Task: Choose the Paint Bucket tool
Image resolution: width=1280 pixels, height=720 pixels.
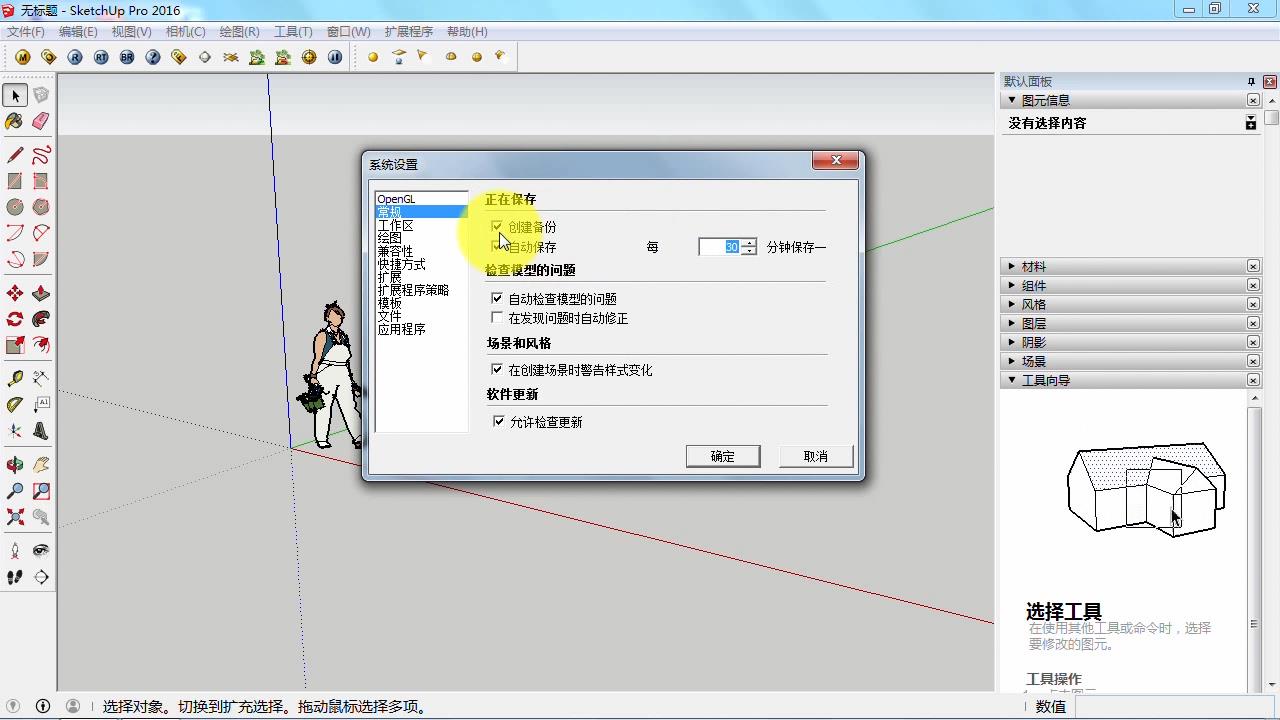Action: (15, 121)
